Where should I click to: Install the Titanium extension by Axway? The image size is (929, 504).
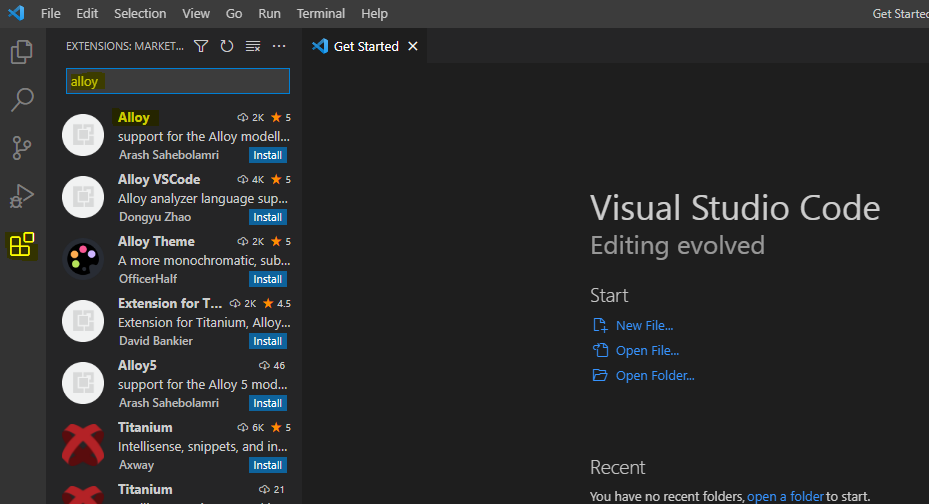pyautogui.click(x=268, y=465)
